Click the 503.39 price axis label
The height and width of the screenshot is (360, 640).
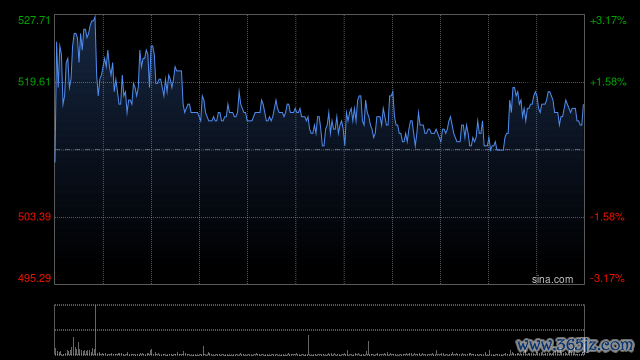point(34,217)
